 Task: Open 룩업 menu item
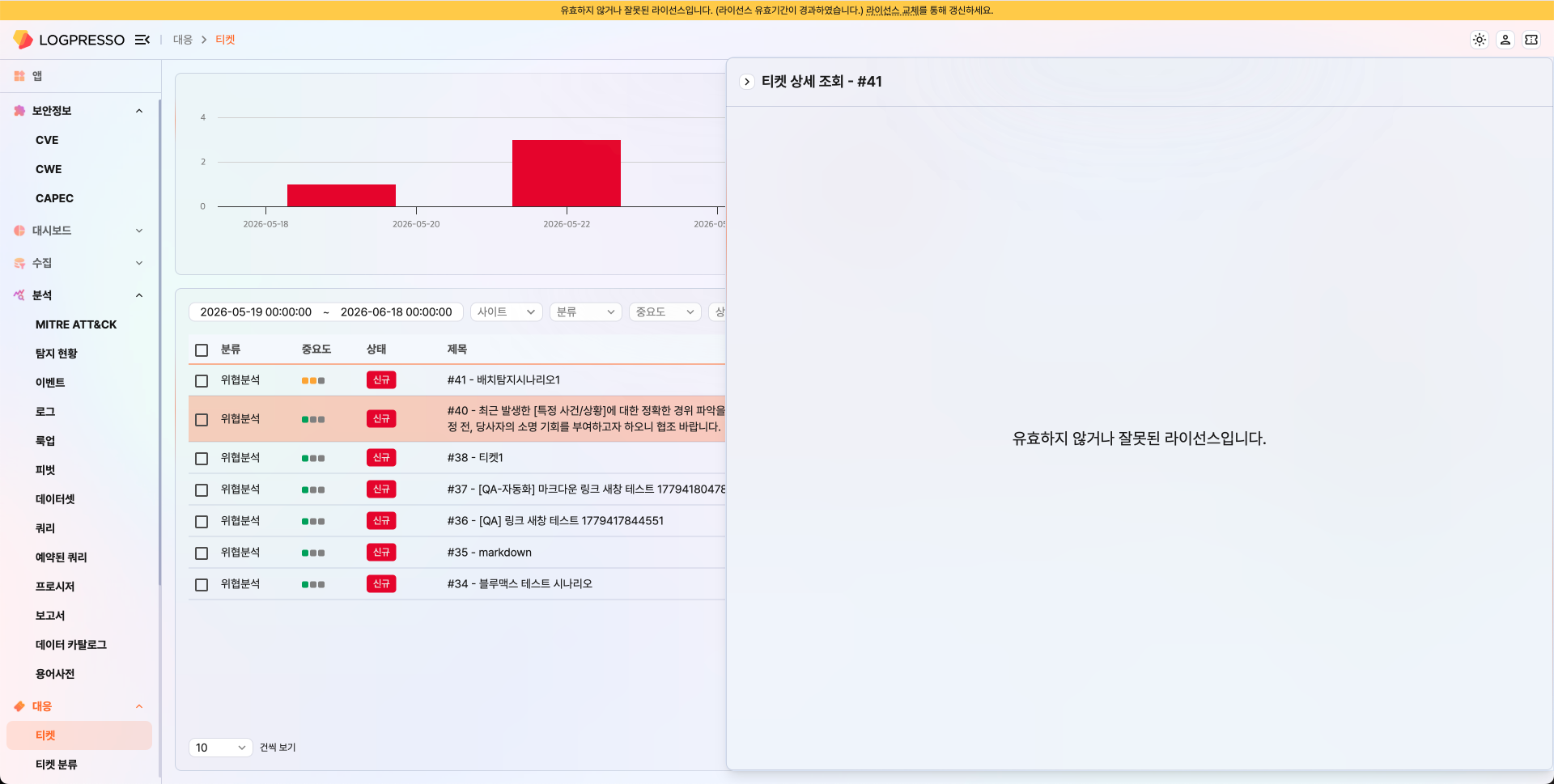pyautogui.click(x=45, y=441)
